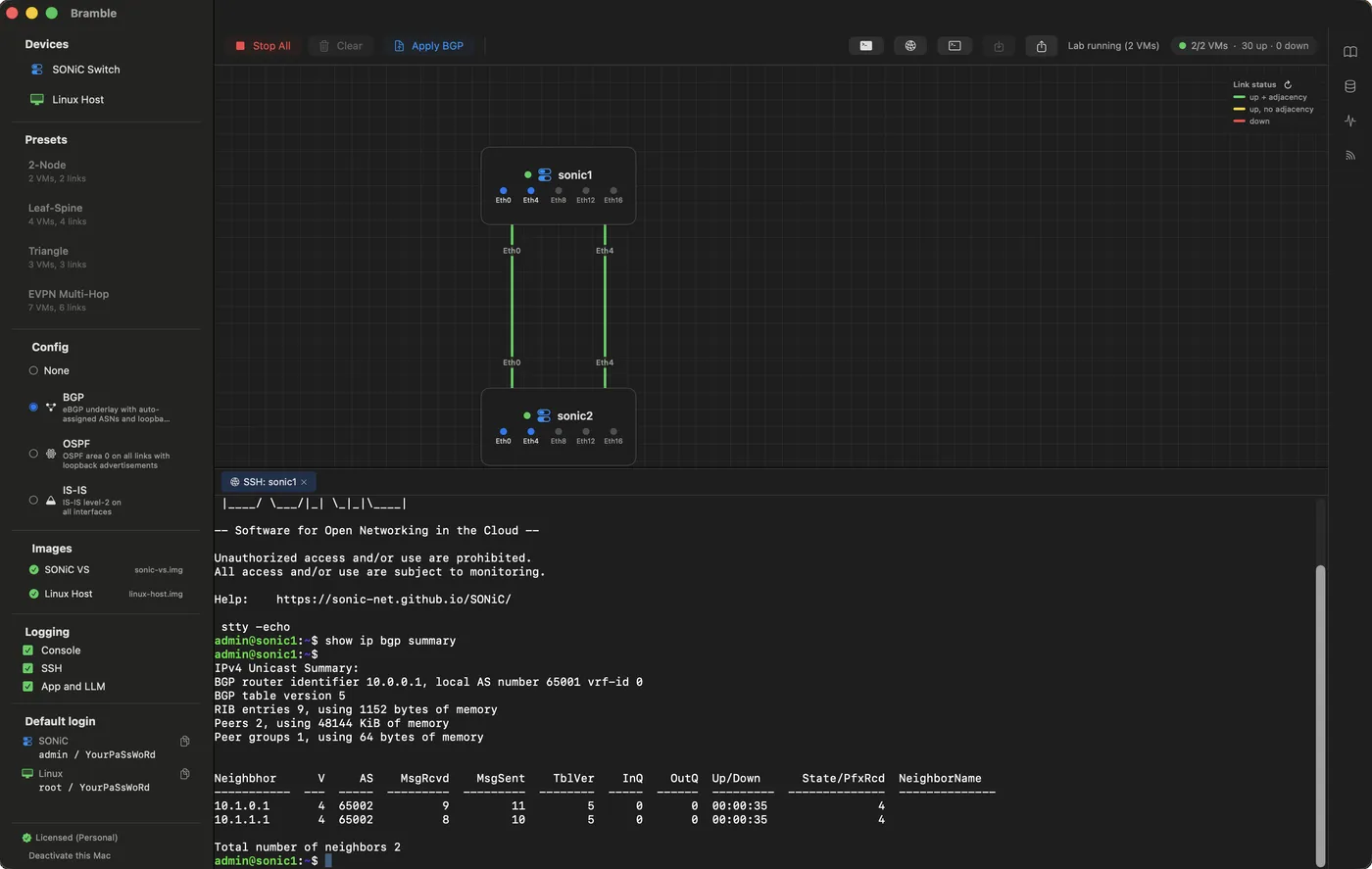Click the sonic2 switch icon on canvas

point(544,415)
